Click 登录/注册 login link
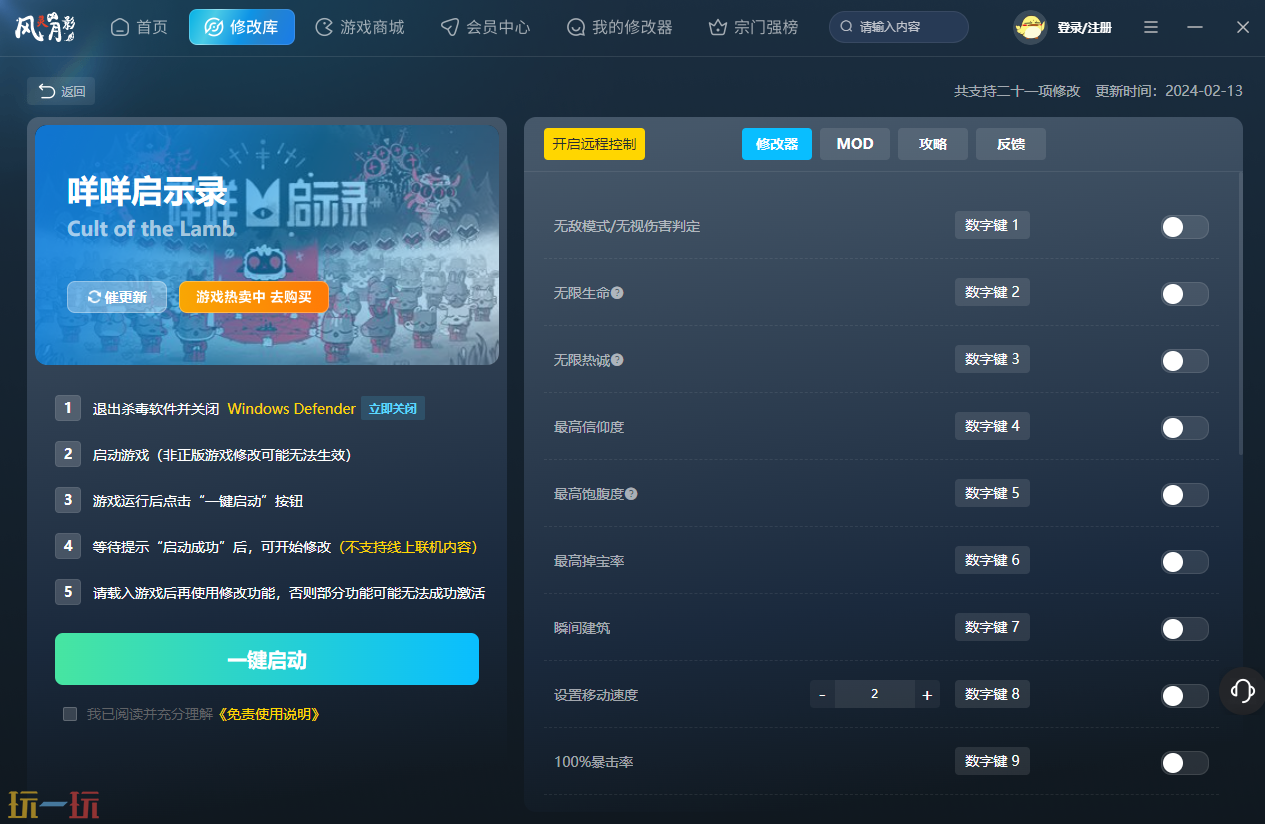Image resolution: width=1265 pixels, height=824 pixels. point(1085,28)
